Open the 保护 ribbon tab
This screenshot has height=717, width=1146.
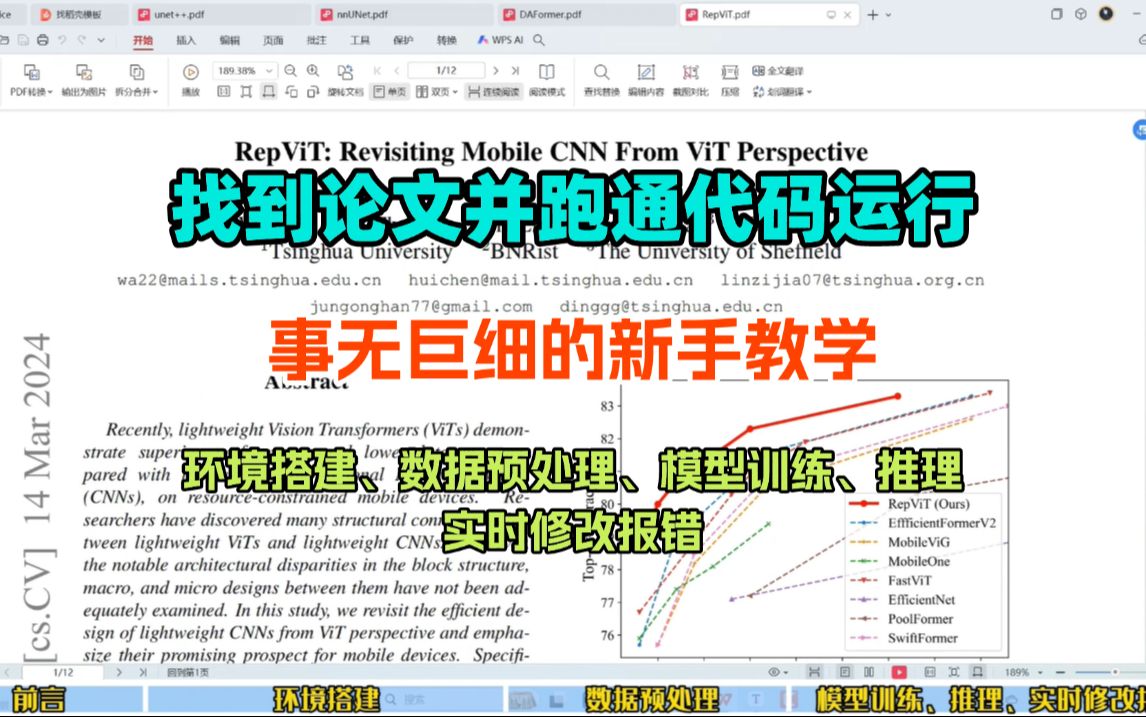coord(403,40)
